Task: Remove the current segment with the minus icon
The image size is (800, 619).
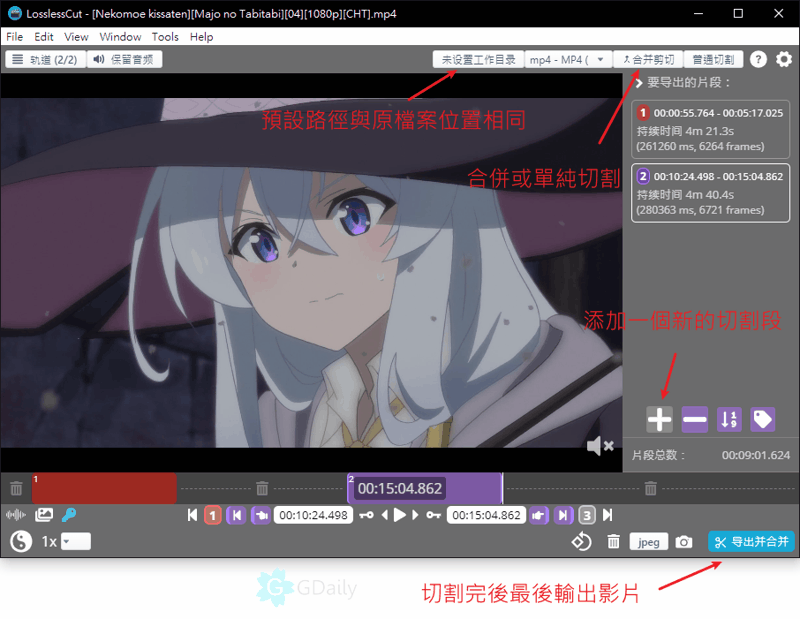Action: [x=694, y=419]
